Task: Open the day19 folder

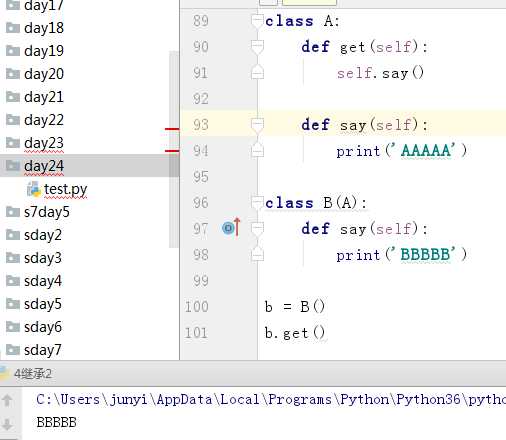Action: pos(43,51)
